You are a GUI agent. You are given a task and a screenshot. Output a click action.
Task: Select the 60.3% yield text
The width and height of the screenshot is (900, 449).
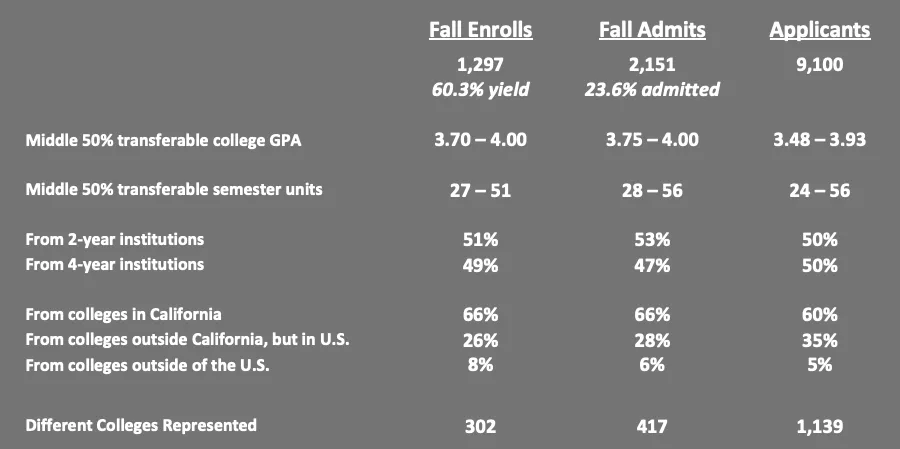480,89
